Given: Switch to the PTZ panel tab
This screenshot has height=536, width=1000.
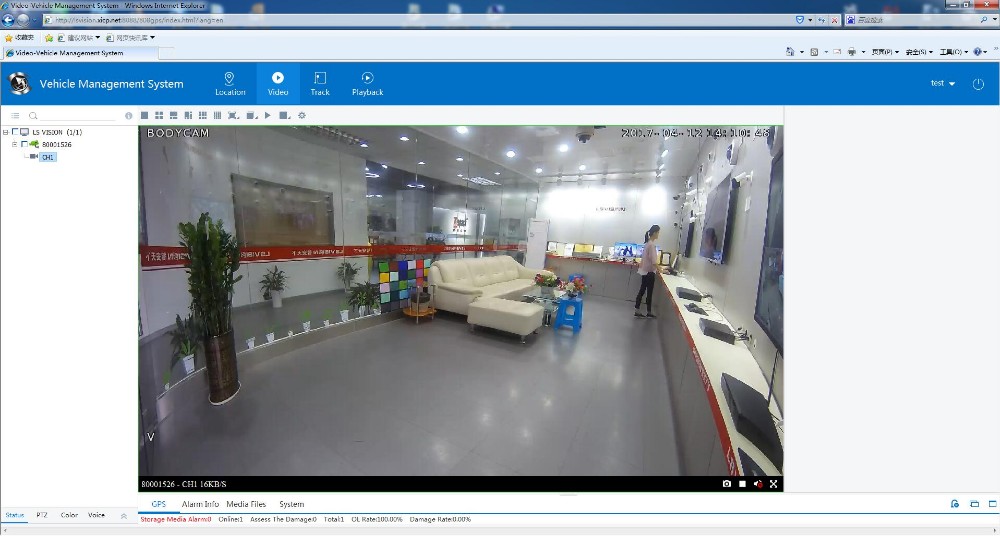Looking at the screenshot, I should click(x=41, y=515).
